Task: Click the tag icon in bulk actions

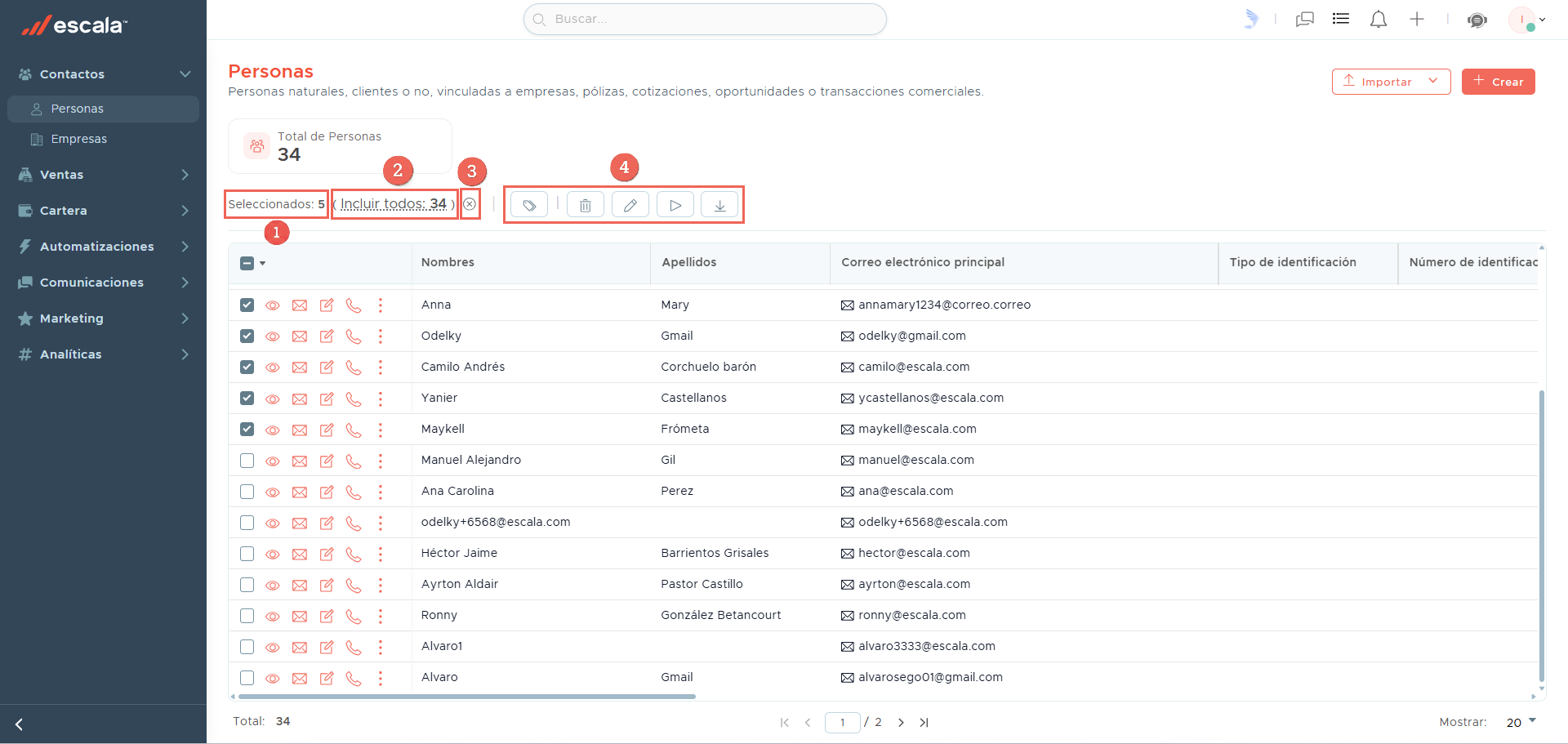Action: pos(529,205)
